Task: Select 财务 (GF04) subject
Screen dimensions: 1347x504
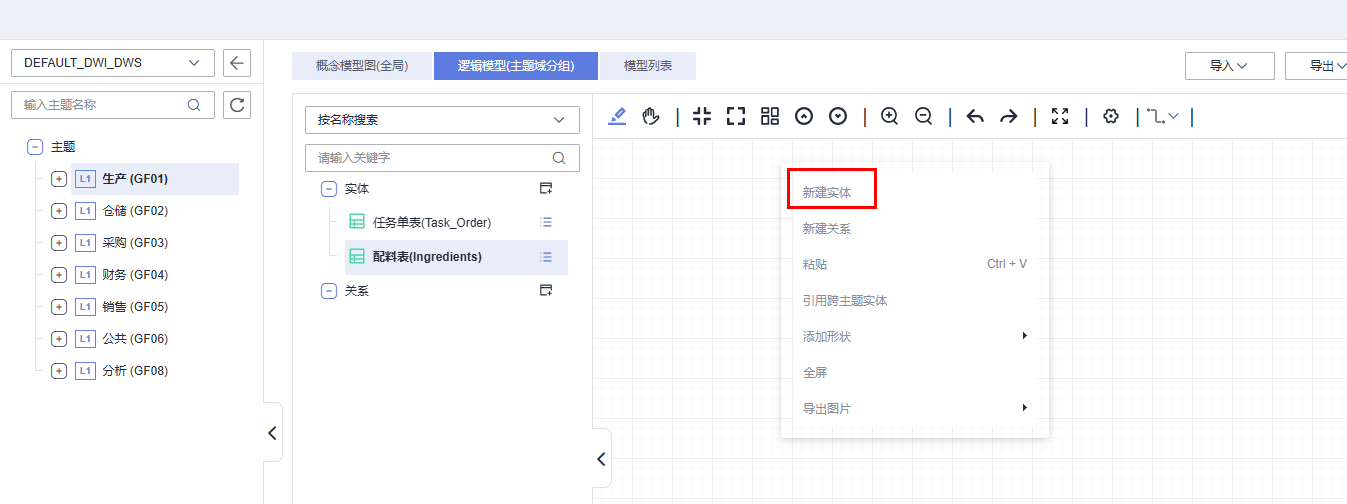Action: tap(135, 275)
